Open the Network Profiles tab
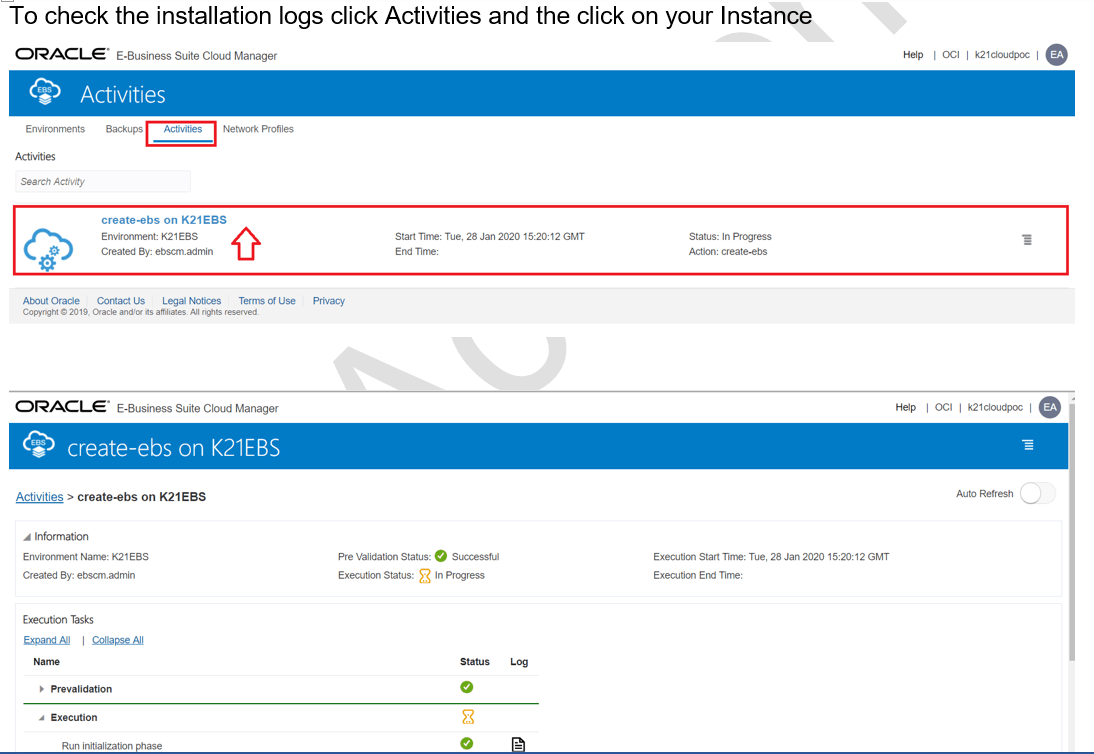The image size is (1094, 754). tap(258, 129)
